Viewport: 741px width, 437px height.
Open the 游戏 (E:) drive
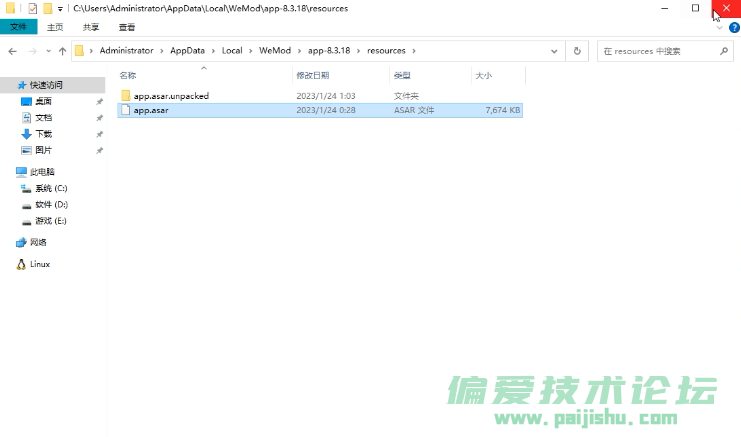coord(51,221)
